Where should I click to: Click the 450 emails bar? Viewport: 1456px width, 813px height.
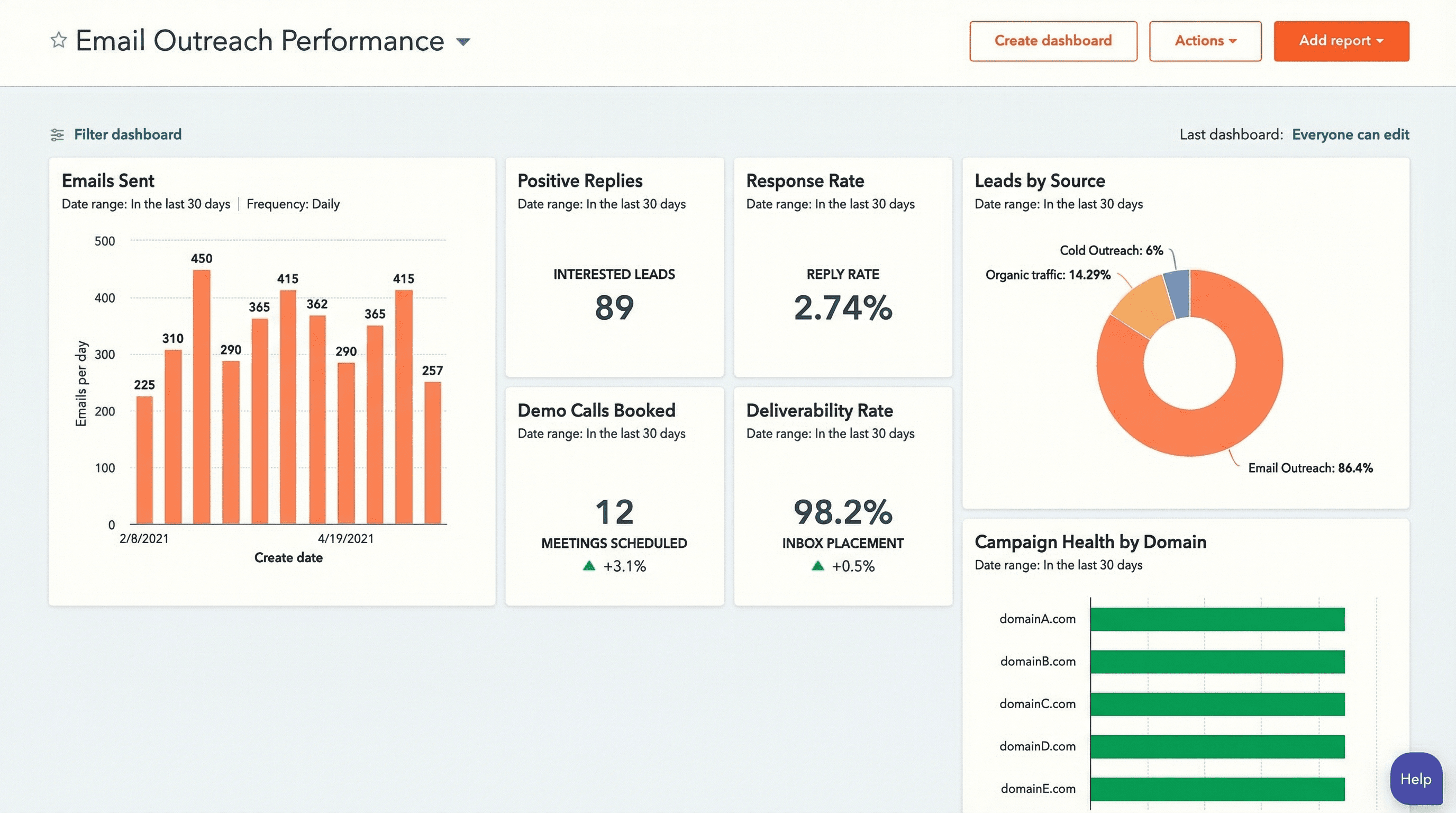(x=202, y=396)
